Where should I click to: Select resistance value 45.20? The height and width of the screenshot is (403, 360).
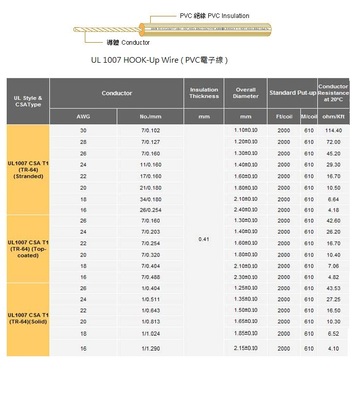[x=333, y=153]
